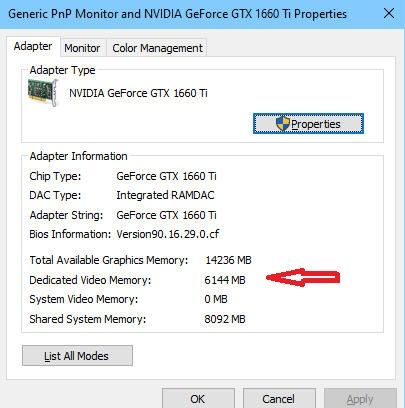Click List All Modes button
This screenshot has width=405, height=408.
[77, 356]
